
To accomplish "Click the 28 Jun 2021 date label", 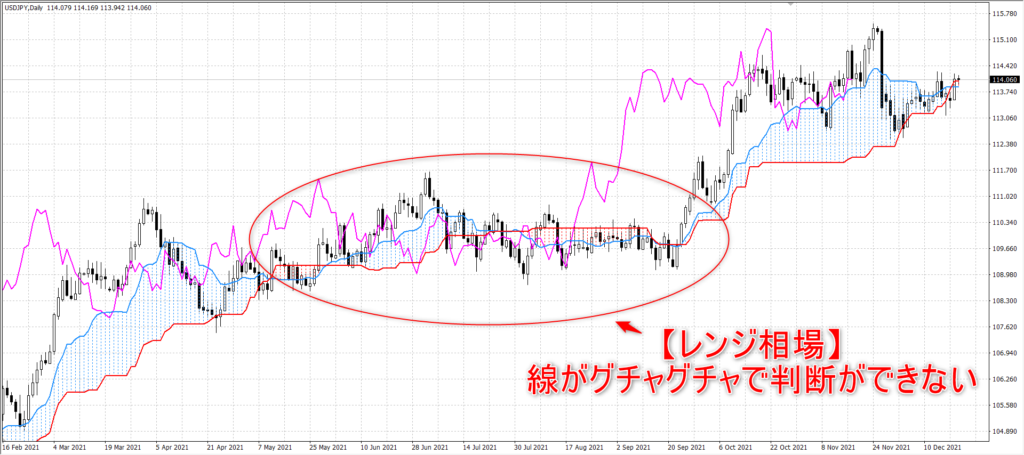I will tap(428, 450).
